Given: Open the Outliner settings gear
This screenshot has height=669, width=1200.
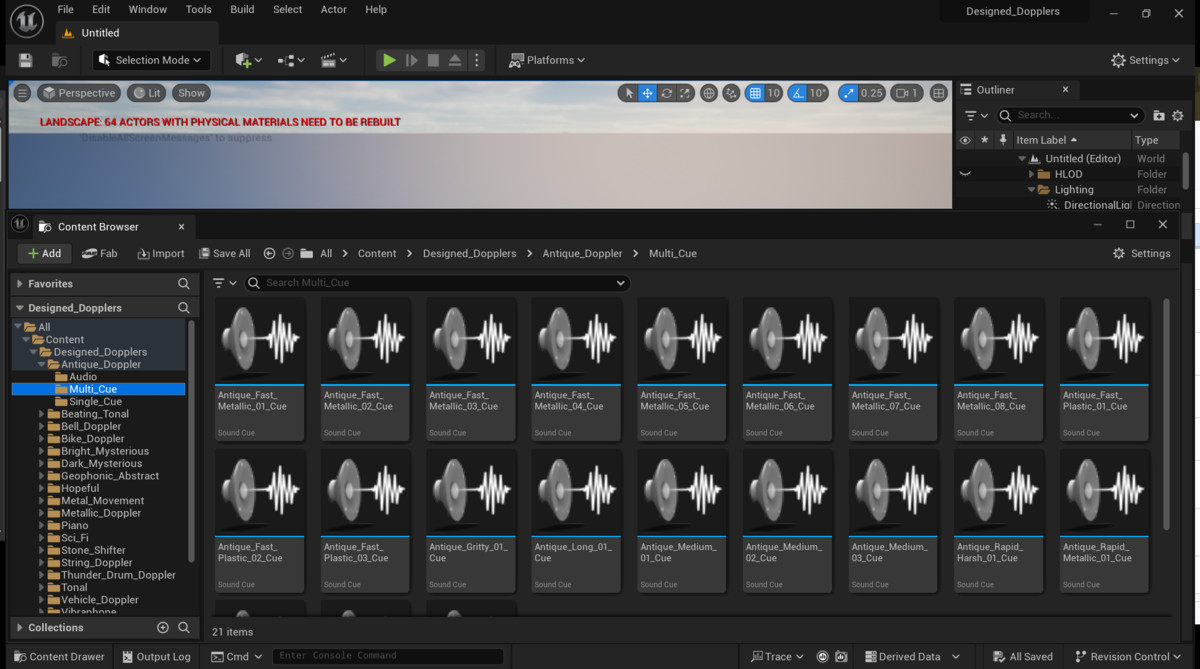Looking at the screenshot, I should [x=1177, y=115].
